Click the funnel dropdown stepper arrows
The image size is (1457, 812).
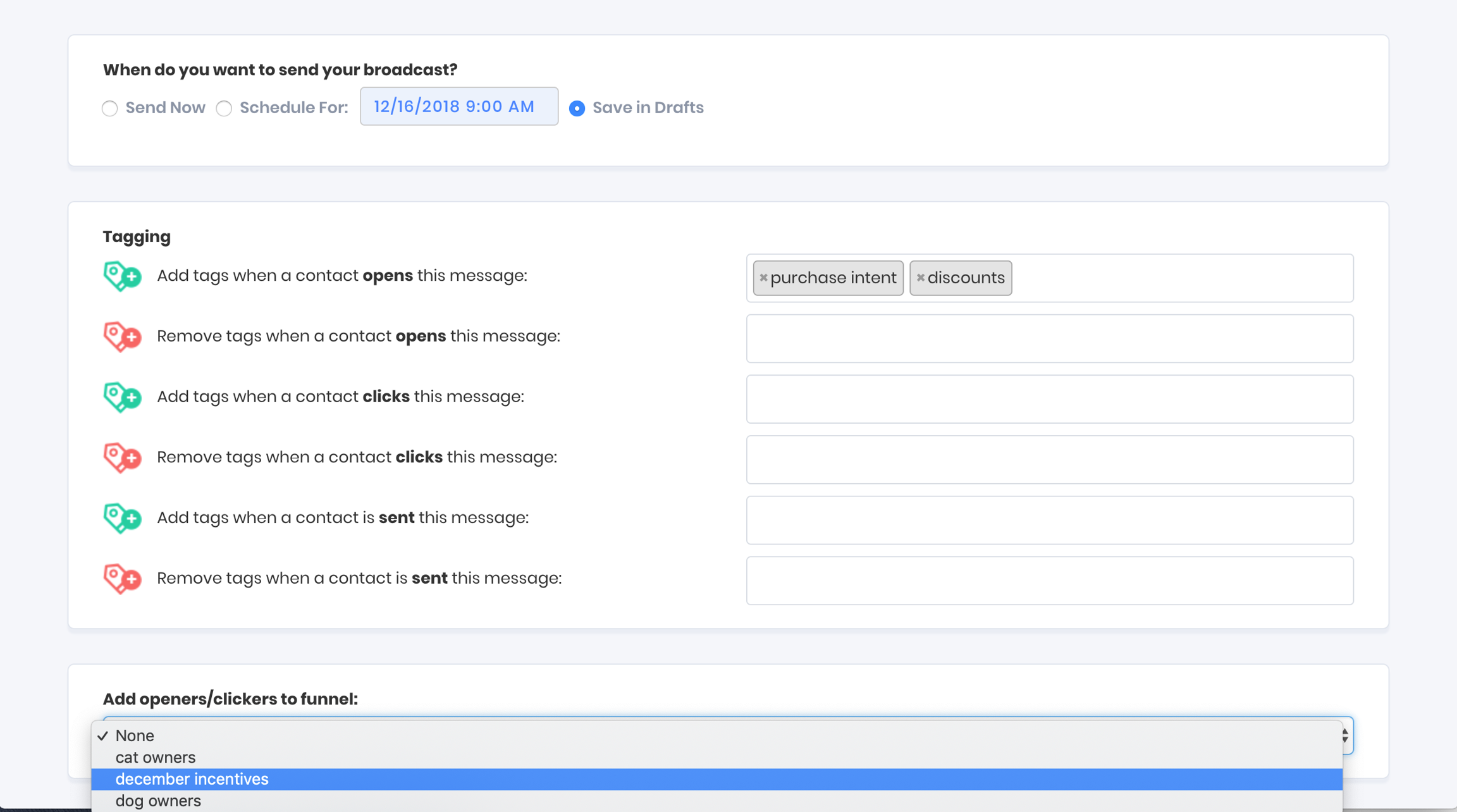[x=1345, y=735]
